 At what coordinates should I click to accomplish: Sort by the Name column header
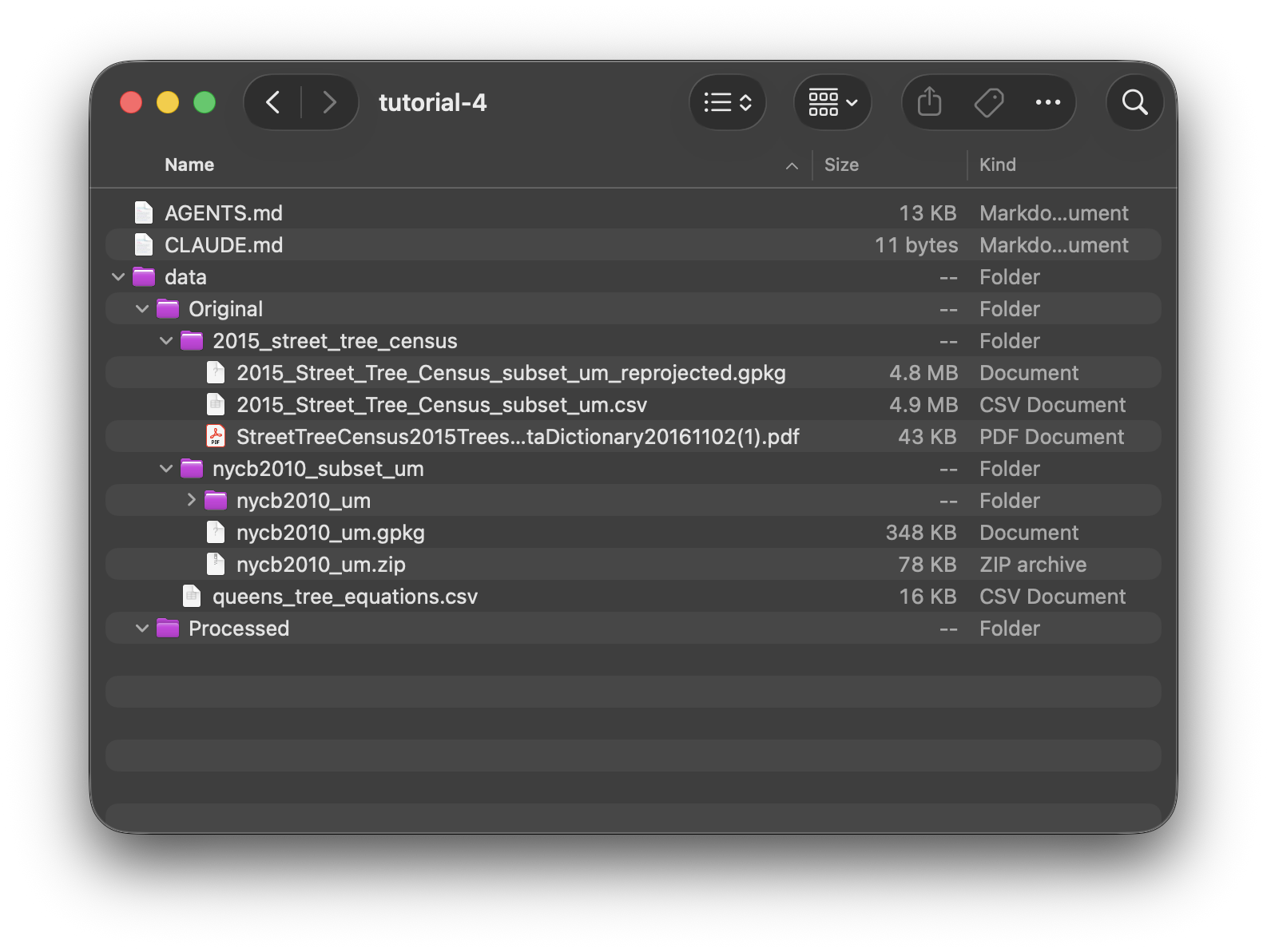(189, 165)
